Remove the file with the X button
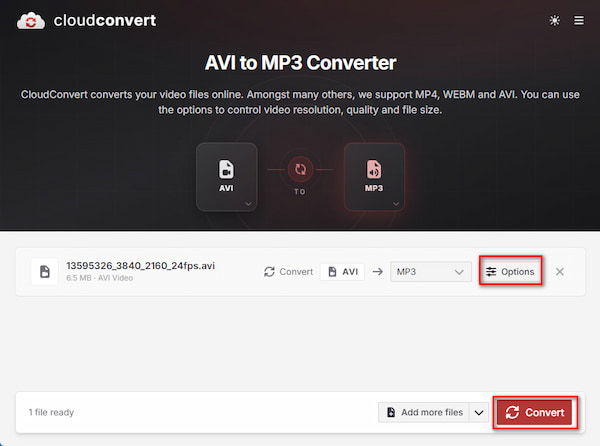This screenshot has width=600, height=446. click(559, 272)
